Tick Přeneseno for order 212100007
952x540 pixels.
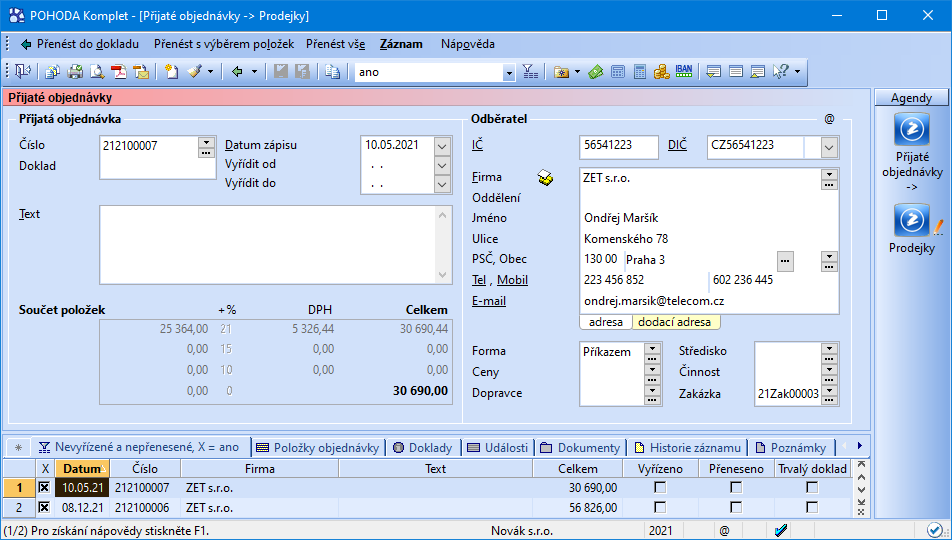[736, 487]
